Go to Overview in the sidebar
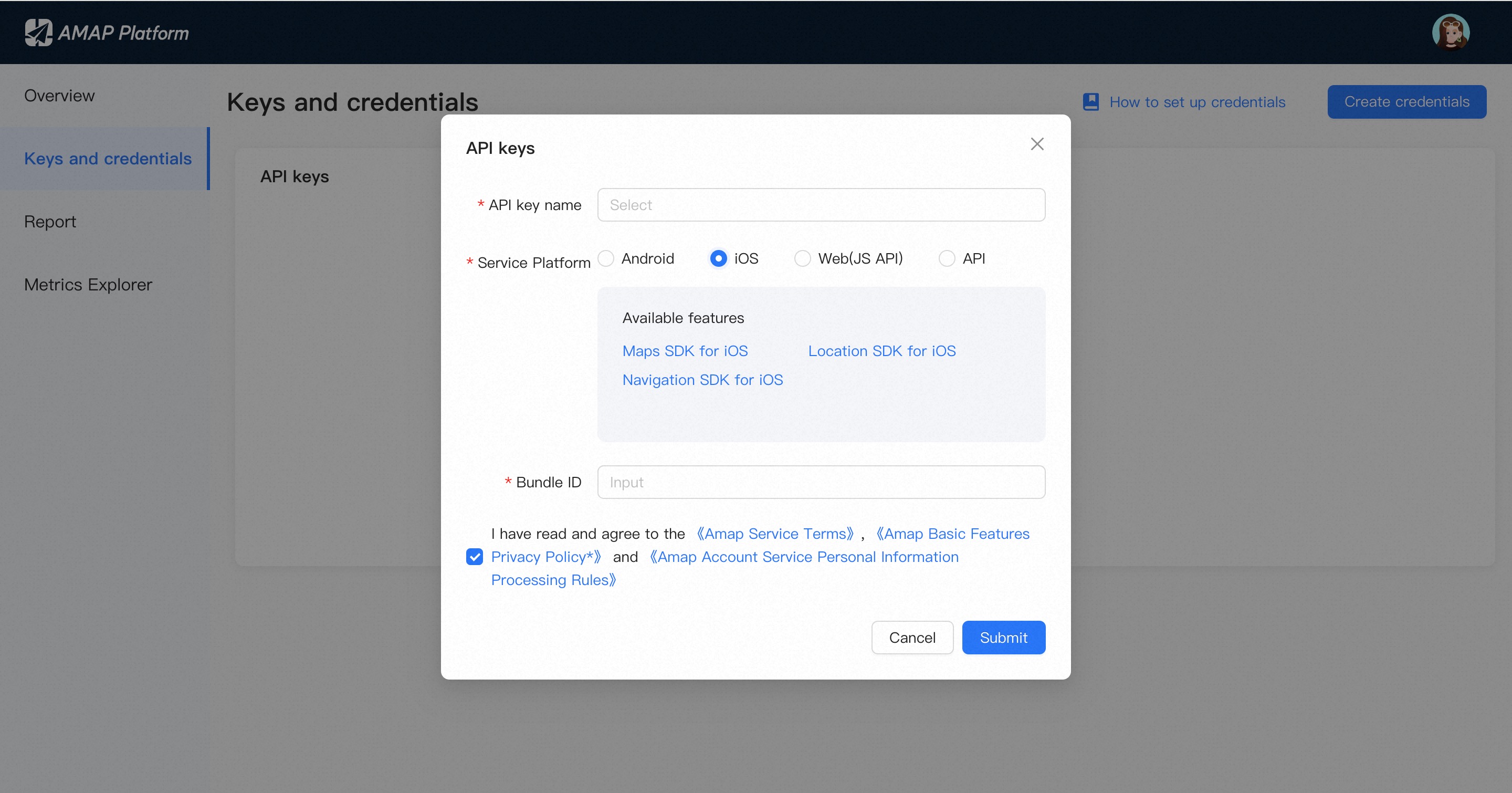Image resolution: width=1512 pixels, height=793 pixels. 59,96
